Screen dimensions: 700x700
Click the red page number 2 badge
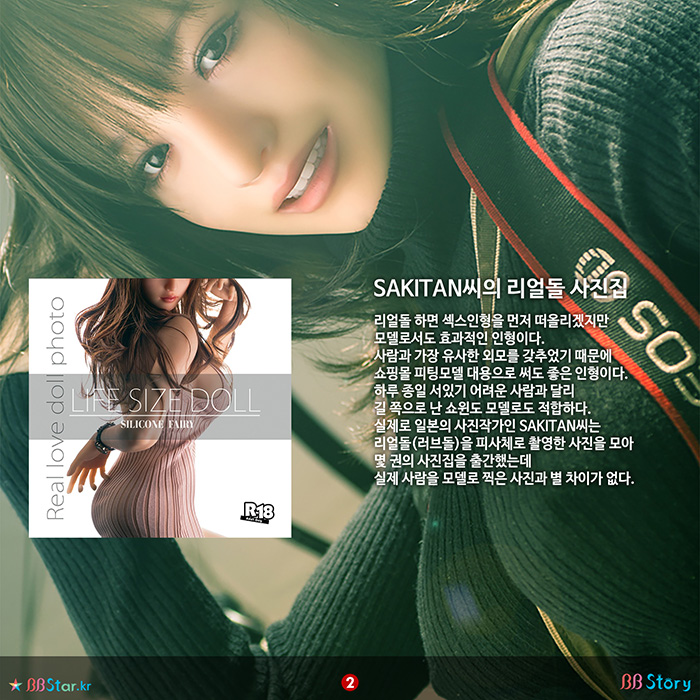coord(350,682)
